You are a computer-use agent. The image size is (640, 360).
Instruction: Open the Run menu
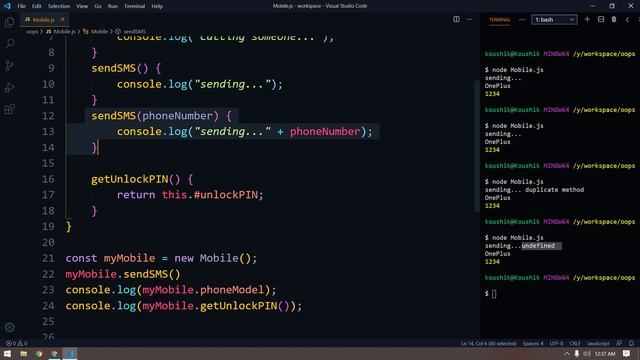point(113,6)
